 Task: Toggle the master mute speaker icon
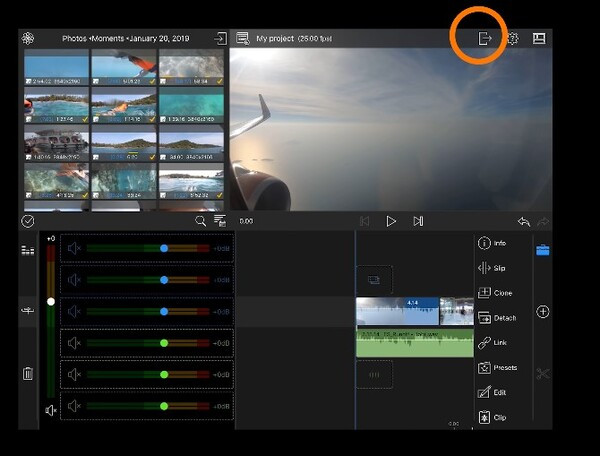pyautogui.click(x=51, y=410)
